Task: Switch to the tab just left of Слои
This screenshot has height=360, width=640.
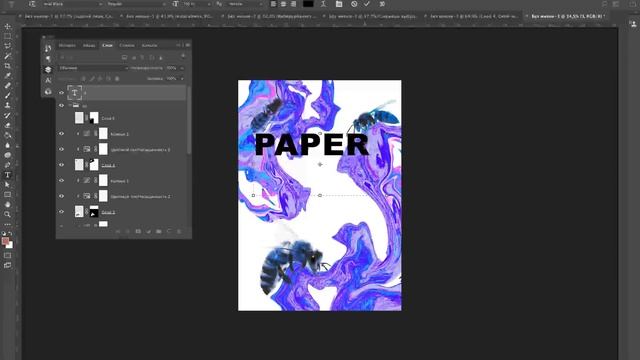Action: coord(89,45)
